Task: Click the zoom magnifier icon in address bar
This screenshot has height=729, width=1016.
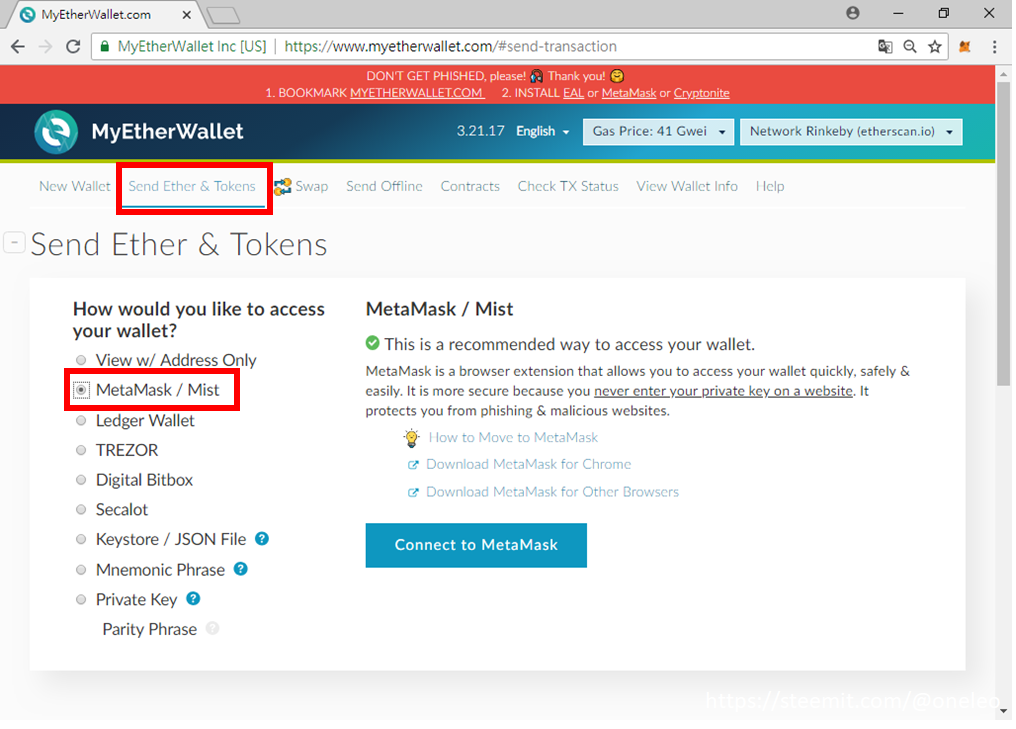Action: [x=910, y=47]
